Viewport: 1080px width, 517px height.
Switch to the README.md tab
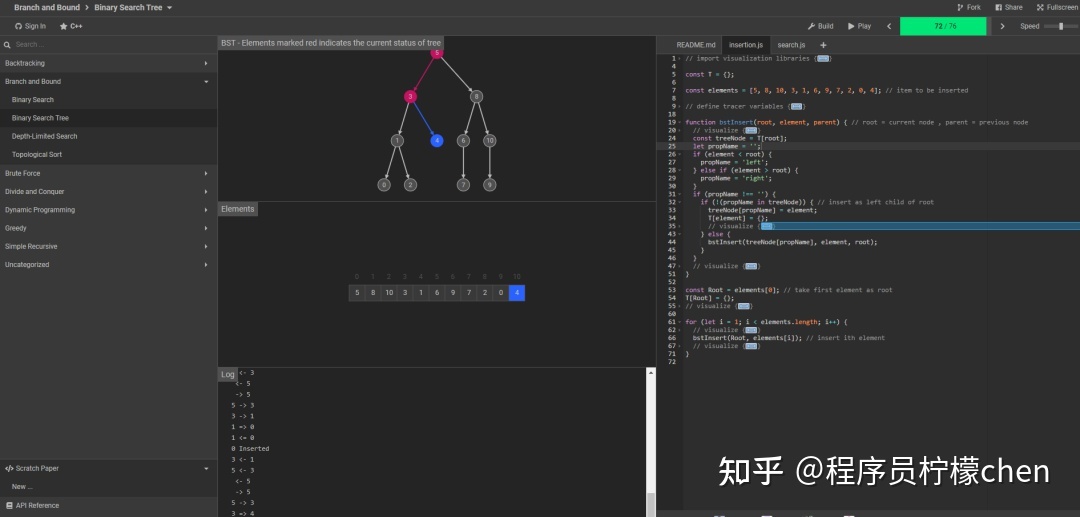click(x=696, y=45)
